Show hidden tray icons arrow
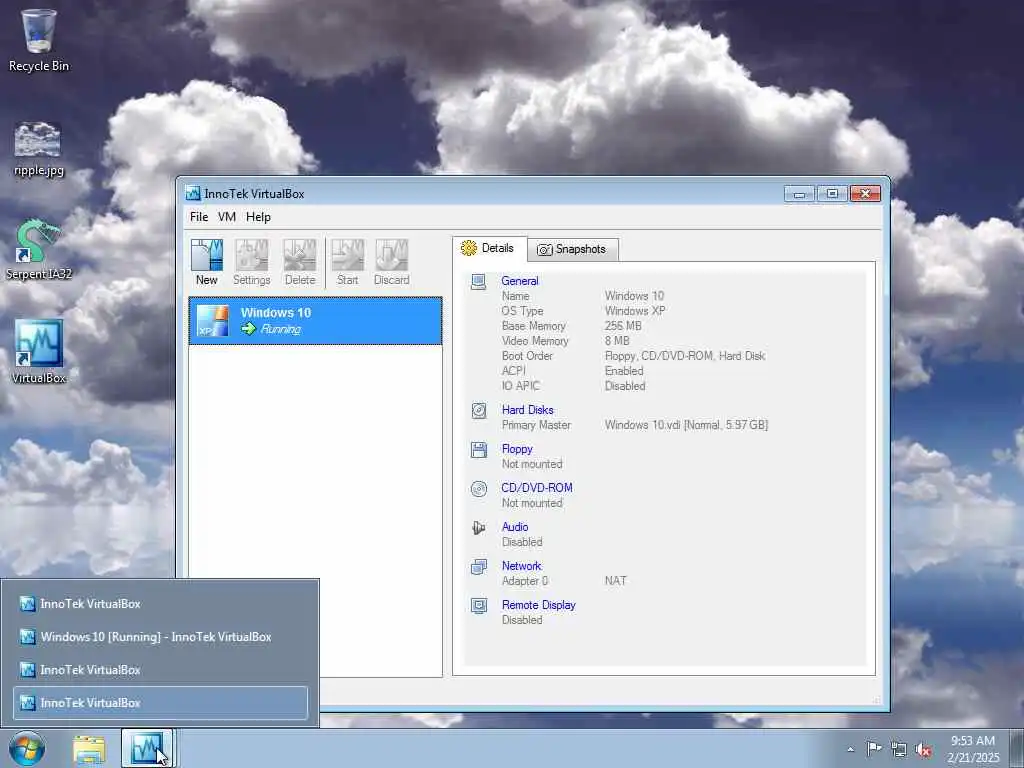Image resolution: width=1024 pixels, height=768 pixels. [850, 750]
